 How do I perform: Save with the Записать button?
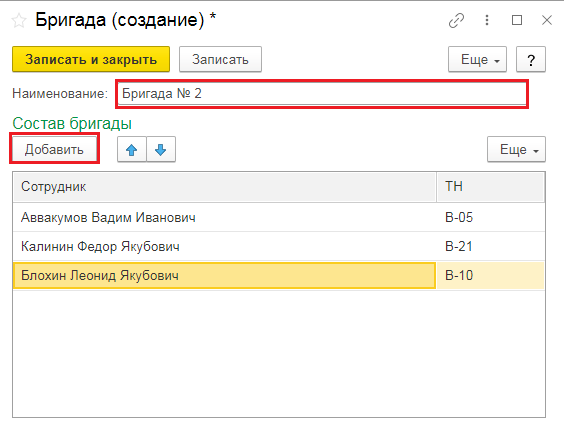pyautogui.click(x=220, y=59)
